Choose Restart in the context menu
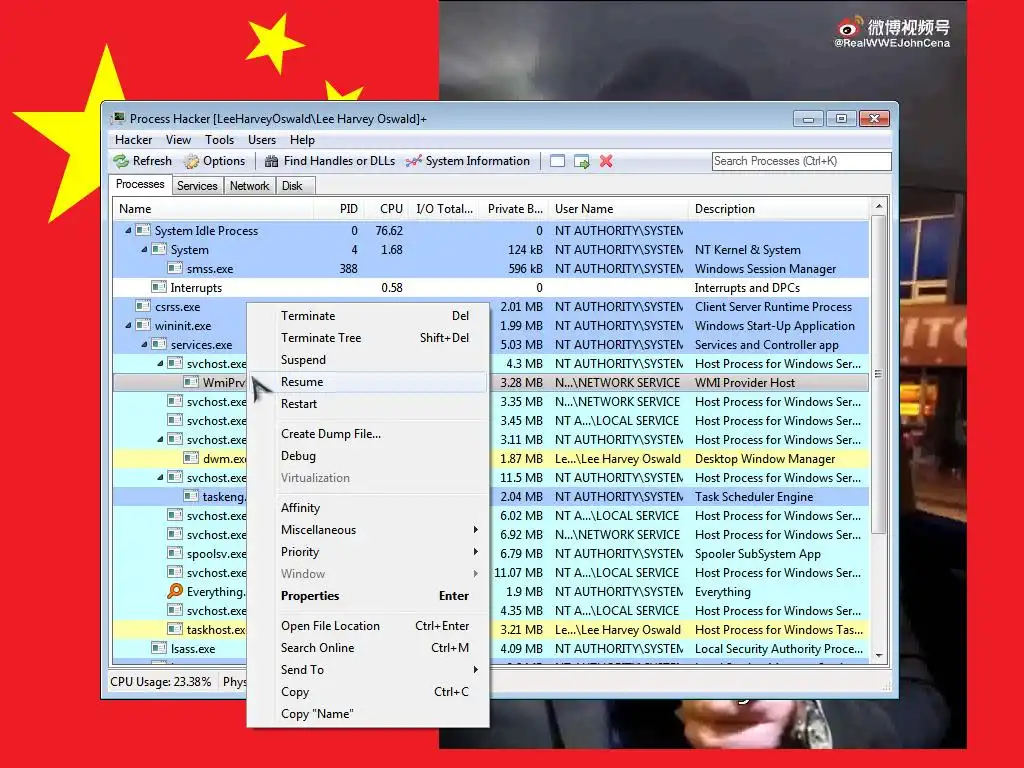1024x768 pixels. click(x=368, y=404)
